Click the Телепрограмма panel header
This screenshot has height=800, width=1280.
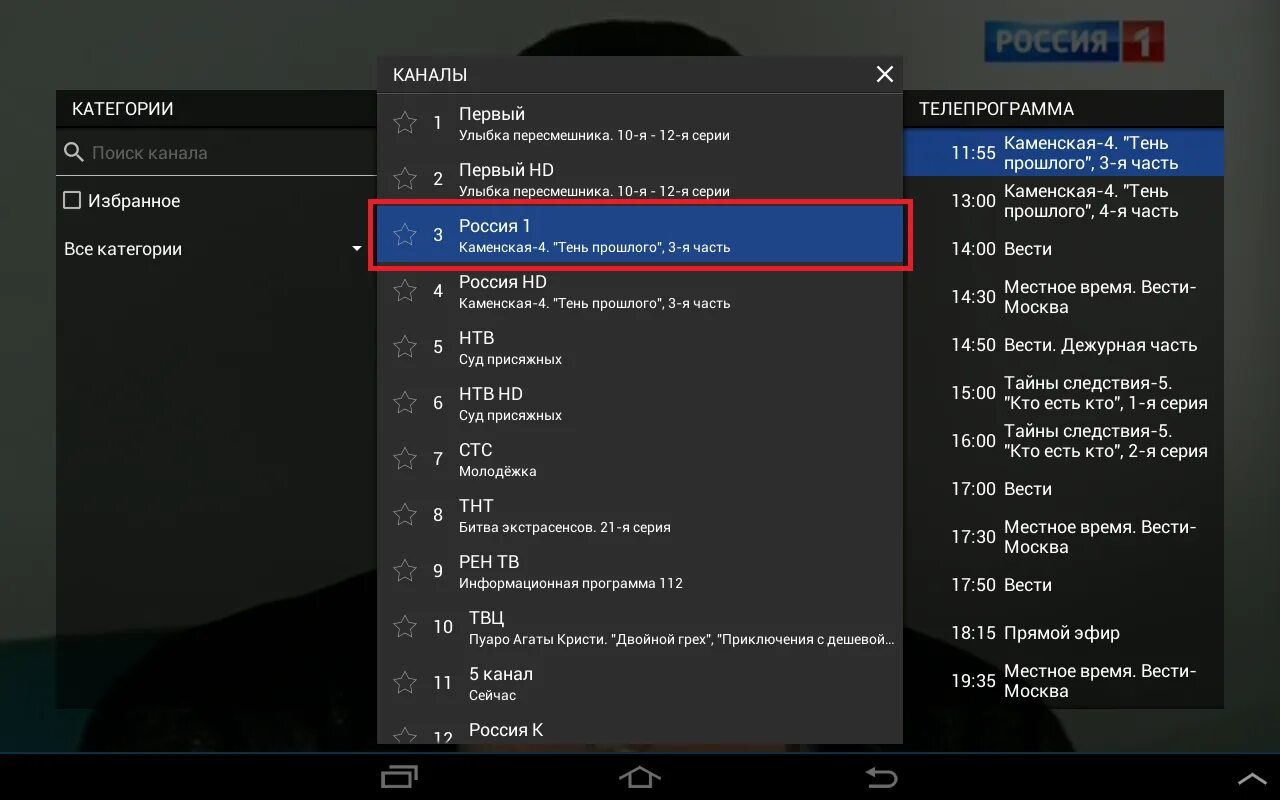996,109
